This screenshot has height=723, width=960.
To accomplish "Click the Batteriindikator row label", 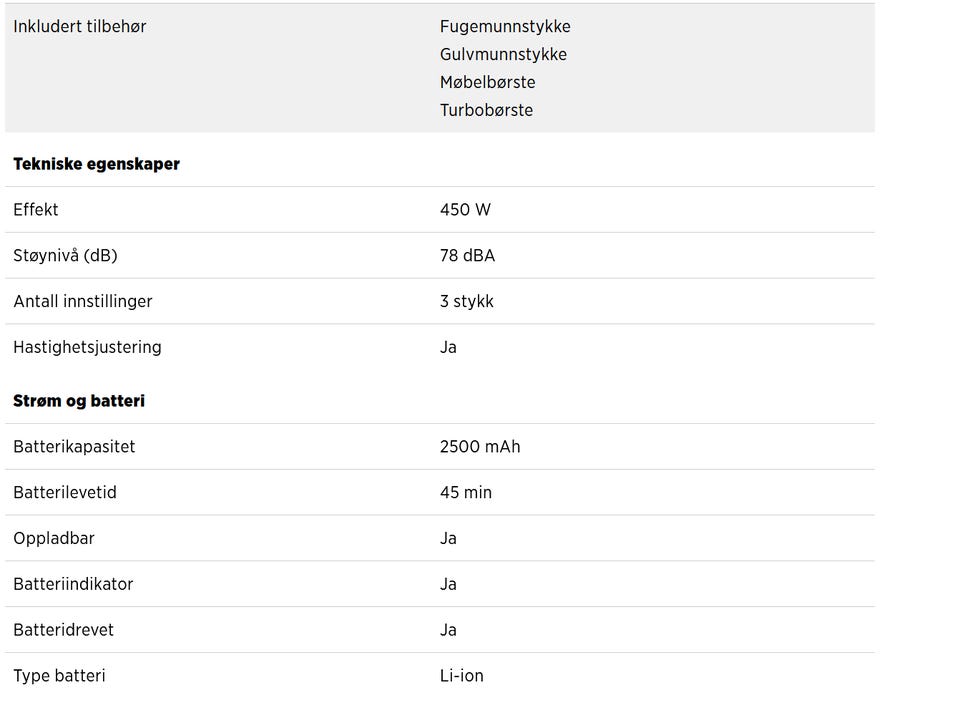I will pyautogui.click(x=73, y=585).
